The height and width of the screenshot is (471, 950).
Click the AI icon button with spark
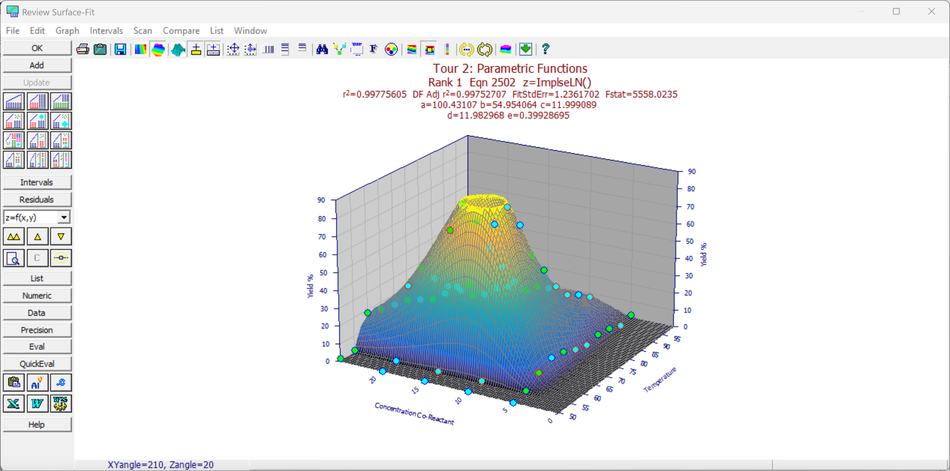click(38, 382)
